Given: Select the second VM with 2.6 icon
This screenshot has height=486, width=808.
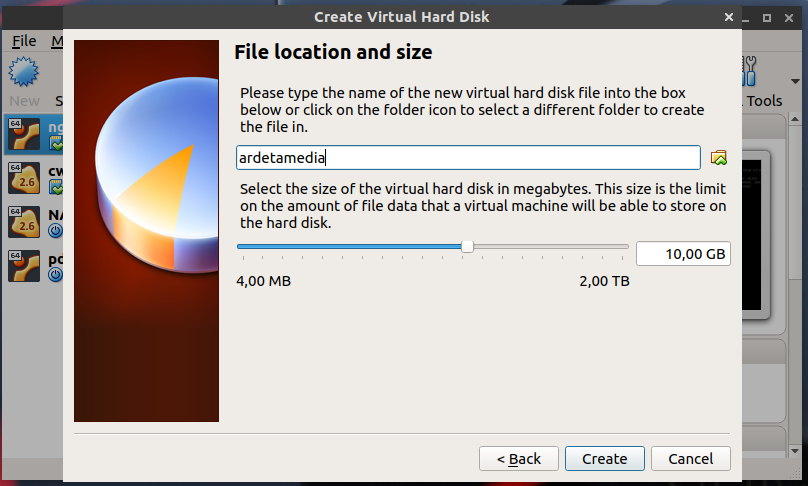Looking at the screenshot, I should (x=24, y=180).
